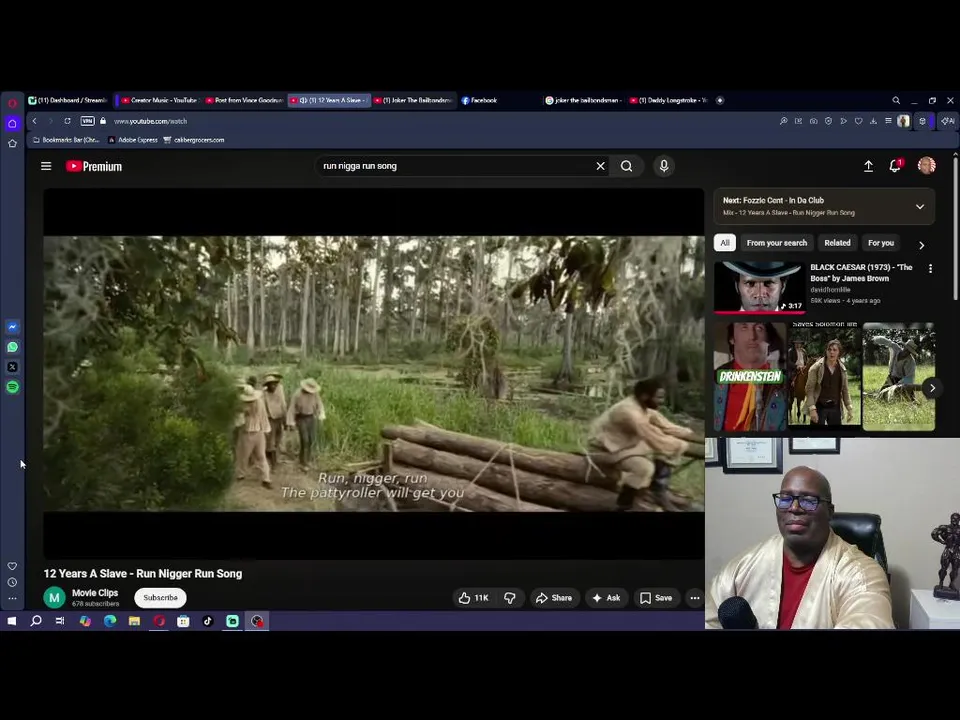This screenshot has height=720, width=960.
Task: Start voice search with the microphone icon
Action: tap(664, 166)
